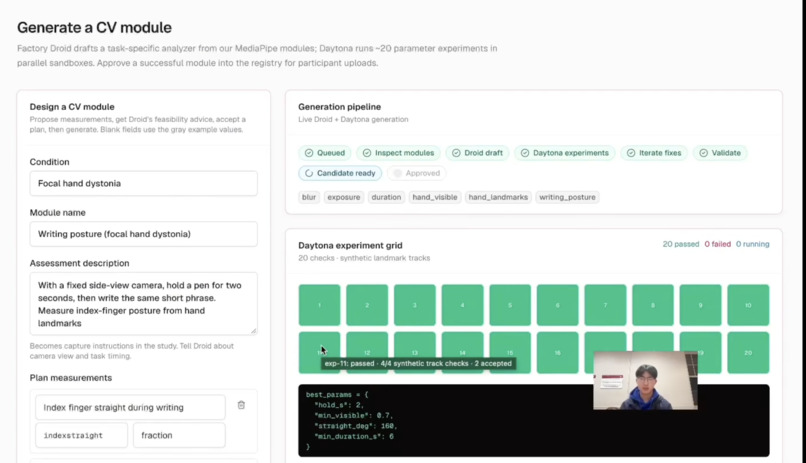
Task: Open experiment tile 6
Action: (558, 305)
